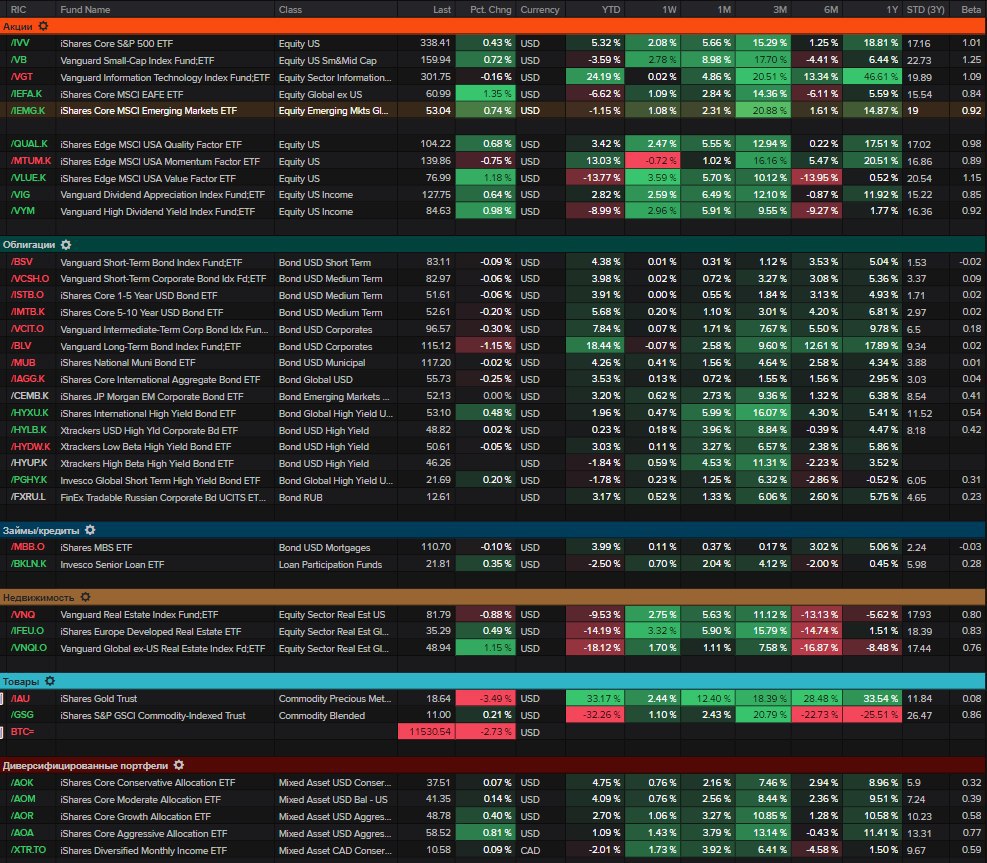Sort by RIC column header

coord(18,9)
